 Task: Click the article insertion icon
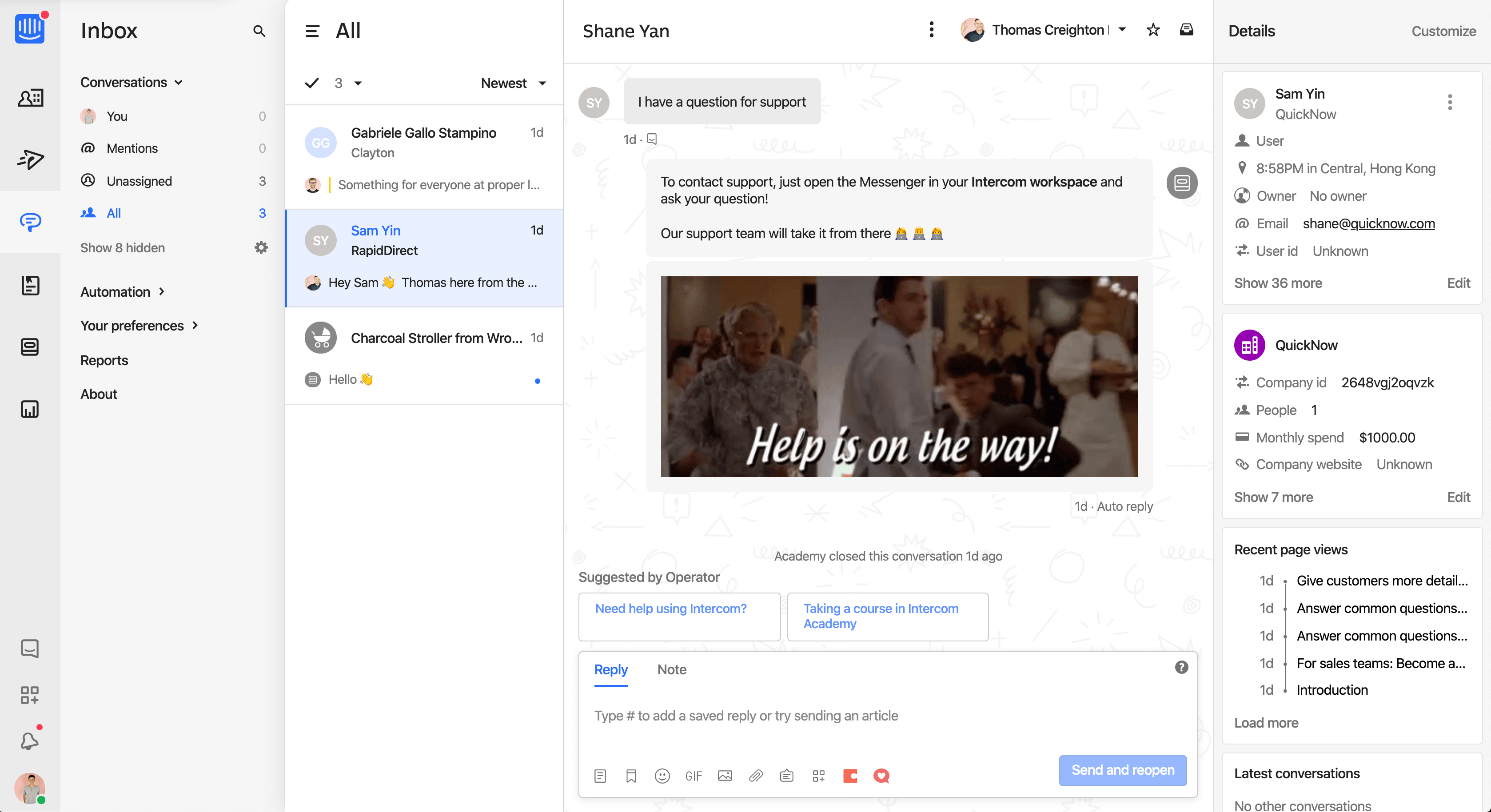click(x=601, y=775)
